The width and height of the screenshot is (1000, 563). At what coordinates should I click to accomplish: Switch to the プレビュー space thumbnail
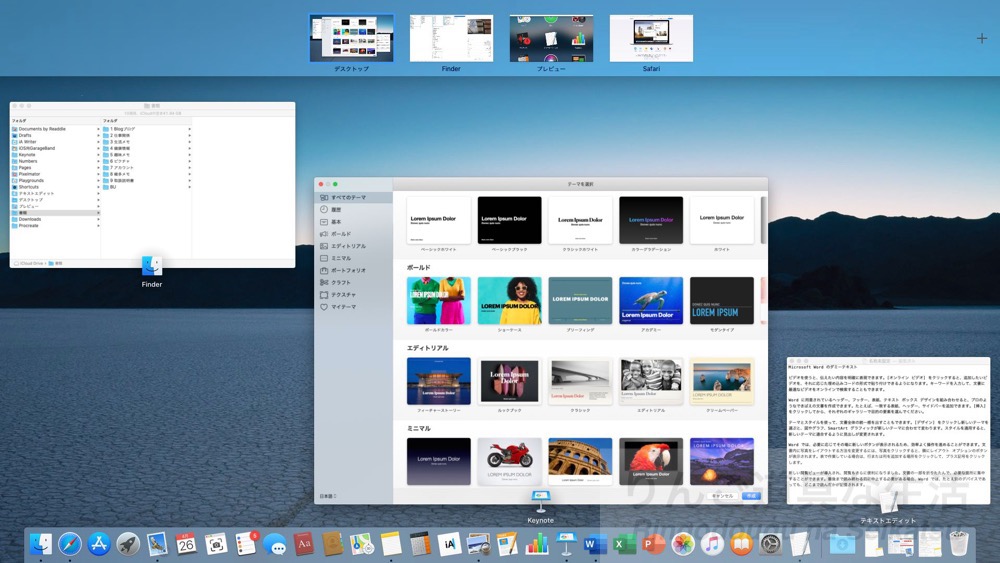(x=551, y=38)
